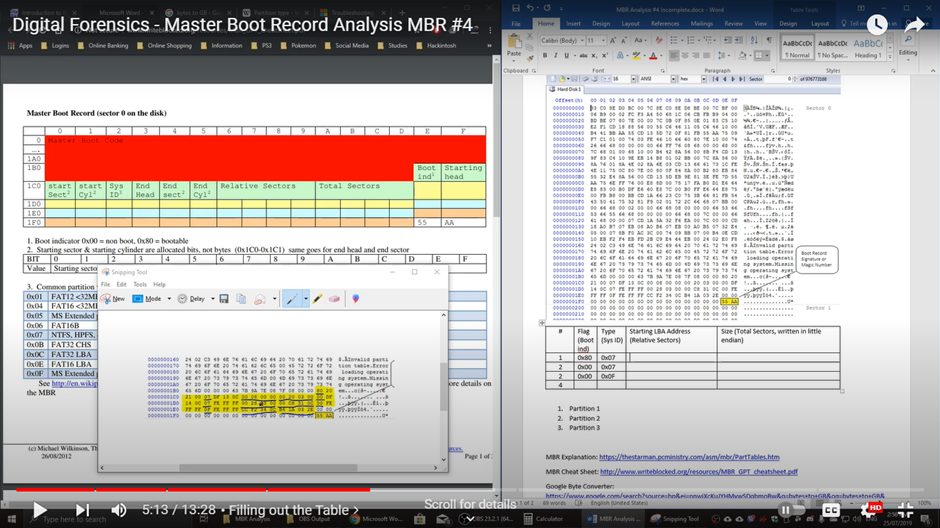Image resolution: width=940 pixels, height=528 pixels.
Task: Click the Watch Later clock icon
Action: 876,25
